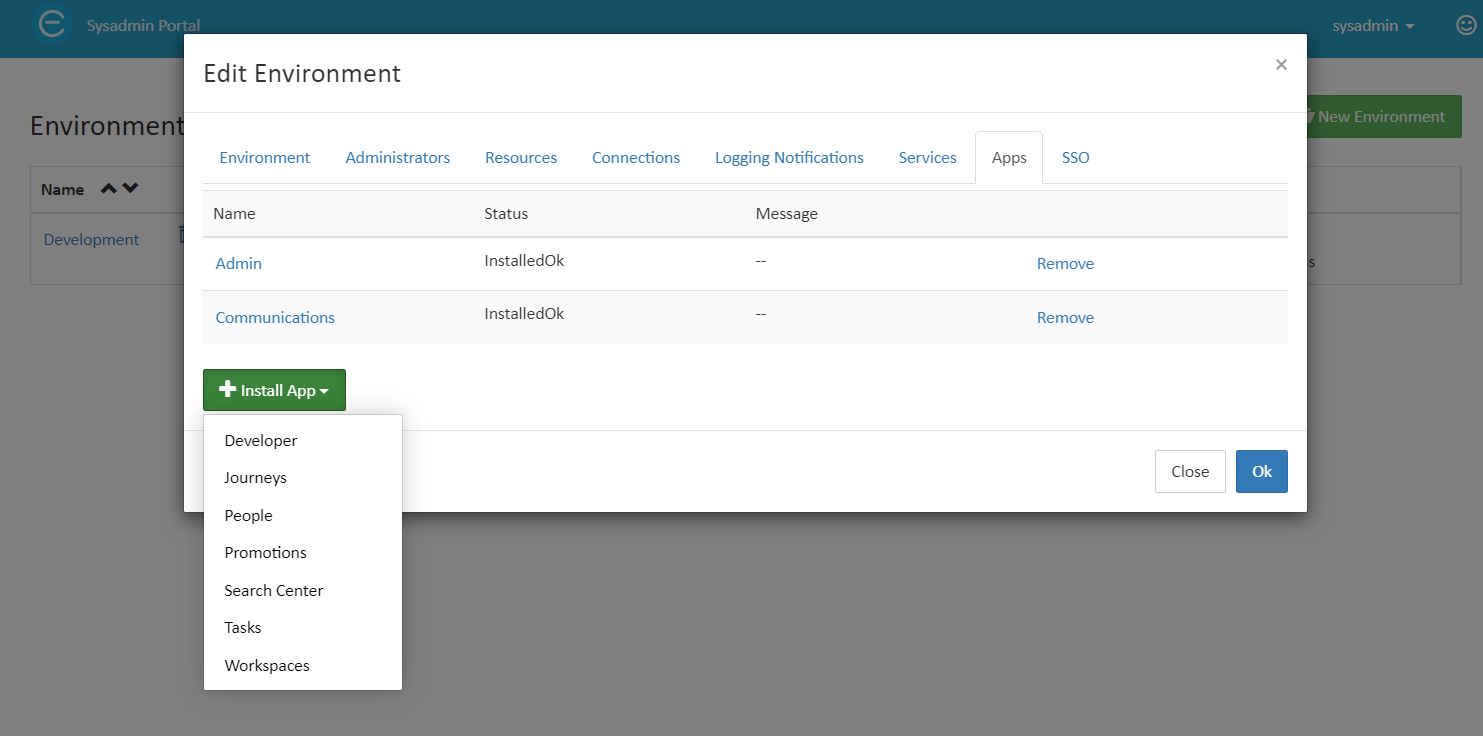Open the SSO tab
1483x736 pixels.
pyautogui.click(x=1076, y=158)
